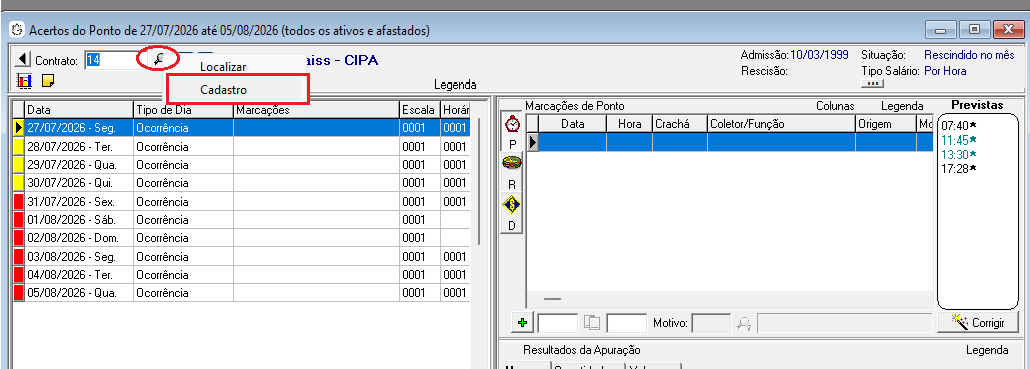Click the Crachá column header
The height and width of the screenshot is (369, 1030).
coord(680,123)
